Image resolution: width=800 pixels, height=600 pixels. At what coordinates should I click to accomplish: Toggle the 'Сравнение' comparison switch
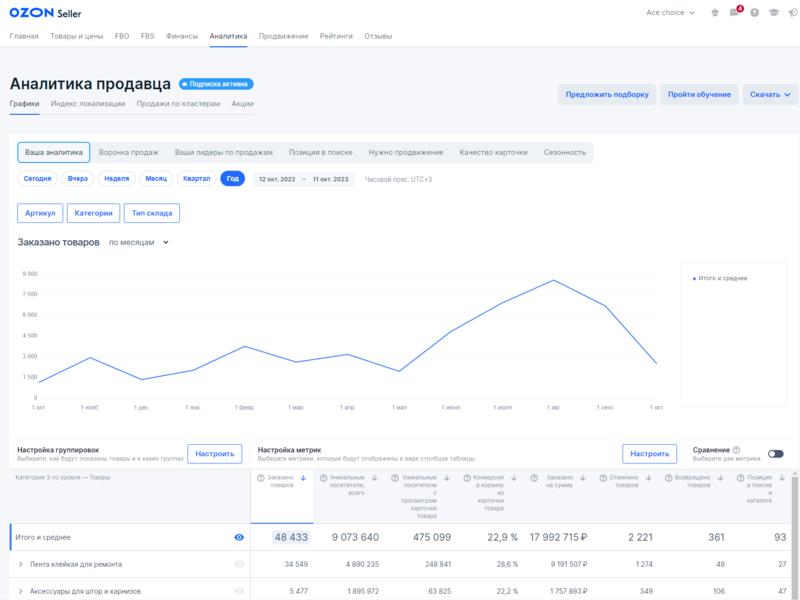coord(775,454)
